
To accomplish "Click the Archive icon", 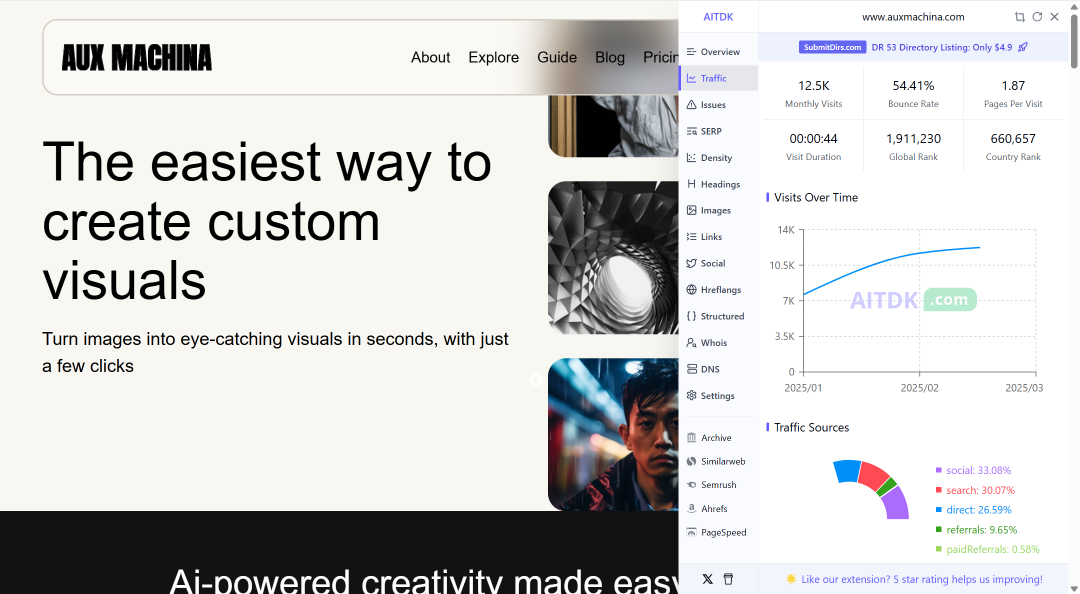I will click(692, 438).
